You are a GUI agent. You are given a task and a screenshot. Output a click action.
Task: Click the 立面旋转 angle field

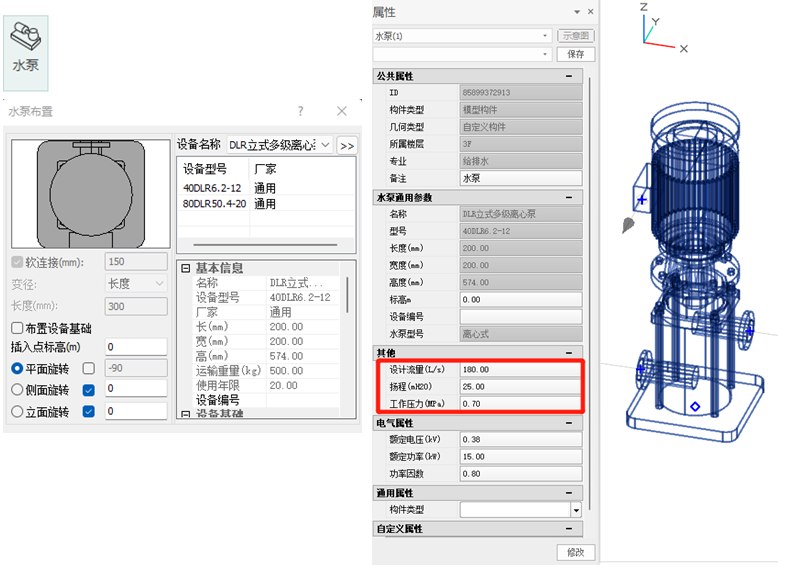coord(136,411)
